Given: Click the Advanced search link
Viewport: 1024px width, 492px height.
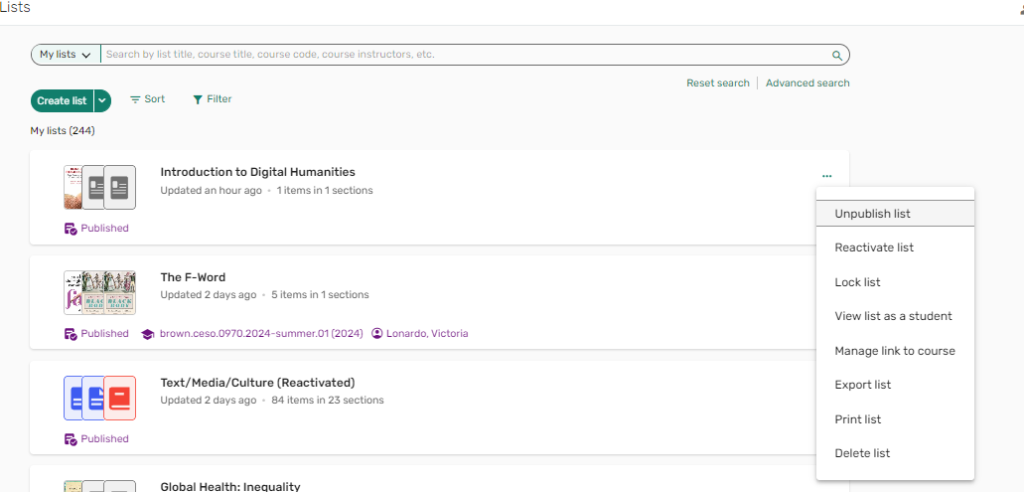Looking at the screenshot, I should click(x=807, y=83).
